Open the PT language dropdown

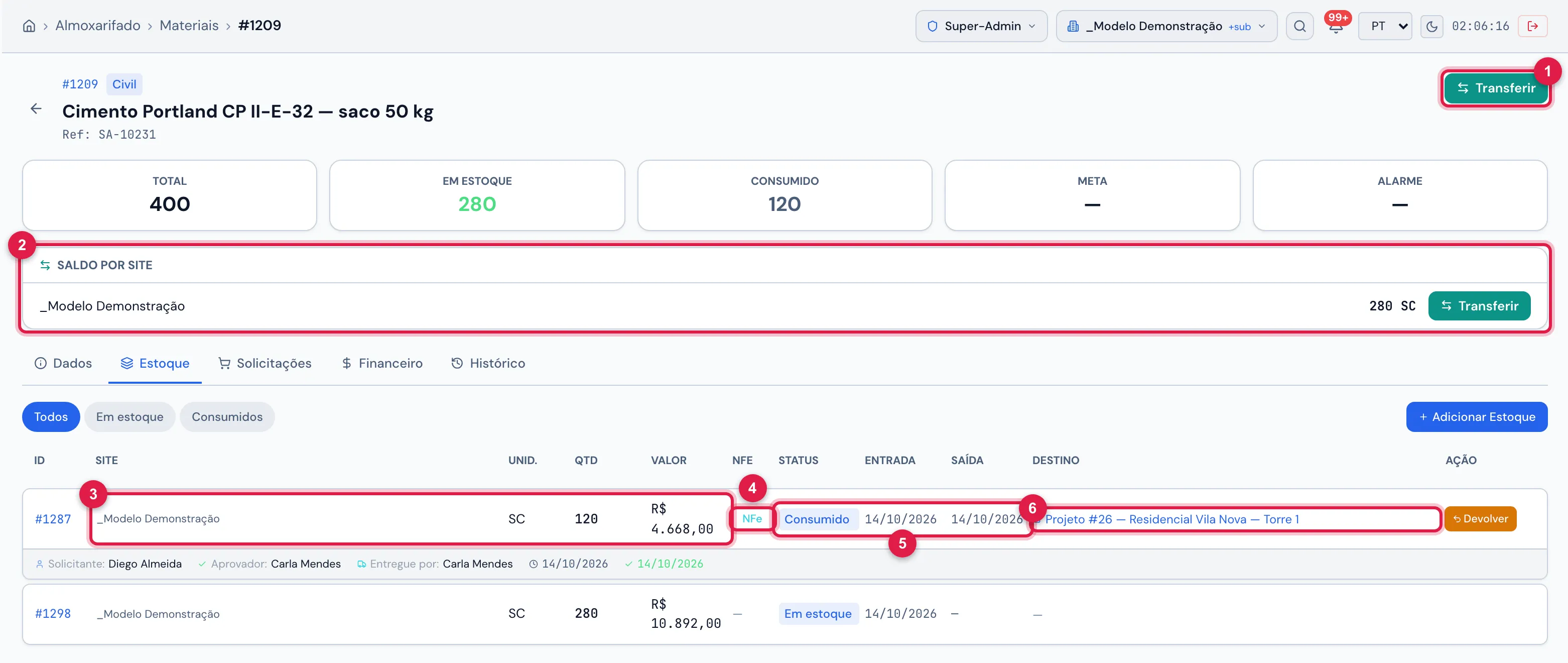pos(1385,26)
